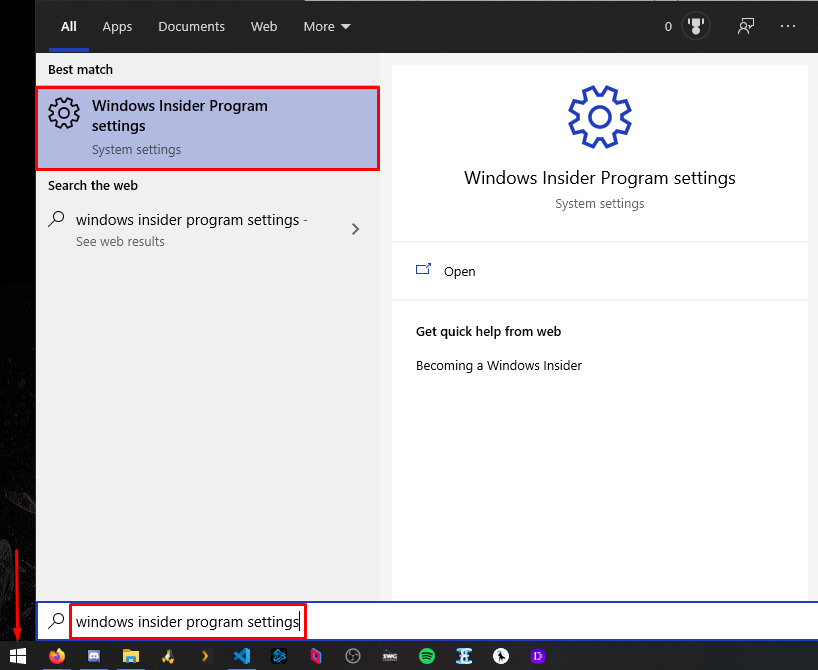The width and height of the screenshot is (818, 670).
Task: Open the Becoming a Windows Insider link
Action: click(499, 365)
